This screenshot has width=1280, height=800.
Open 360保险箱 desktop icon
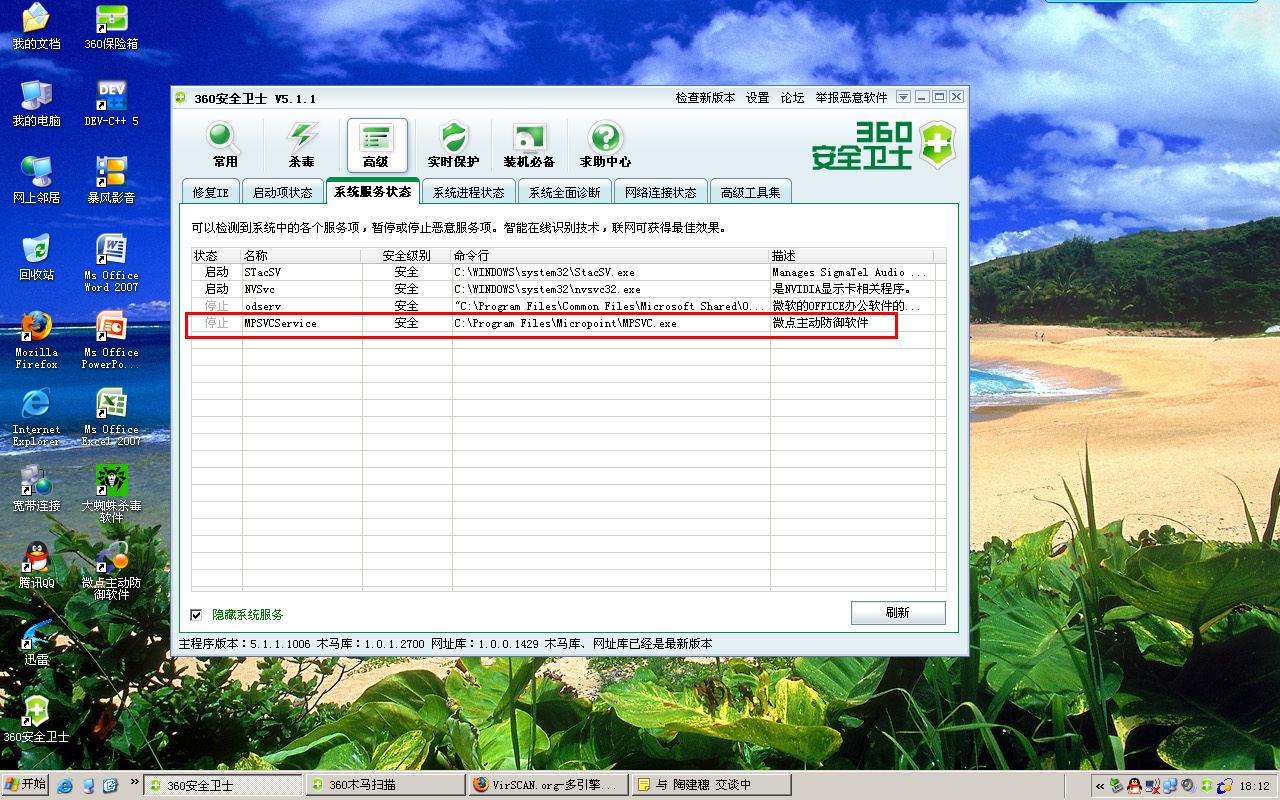click(x=111, y=27)
